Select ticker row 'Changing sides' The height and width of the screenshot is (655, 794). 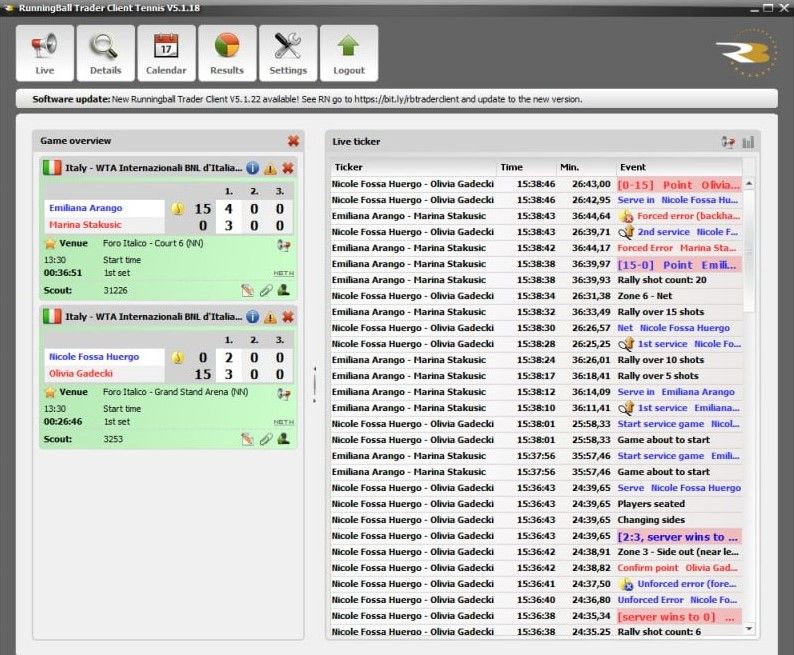click(536, 520)
